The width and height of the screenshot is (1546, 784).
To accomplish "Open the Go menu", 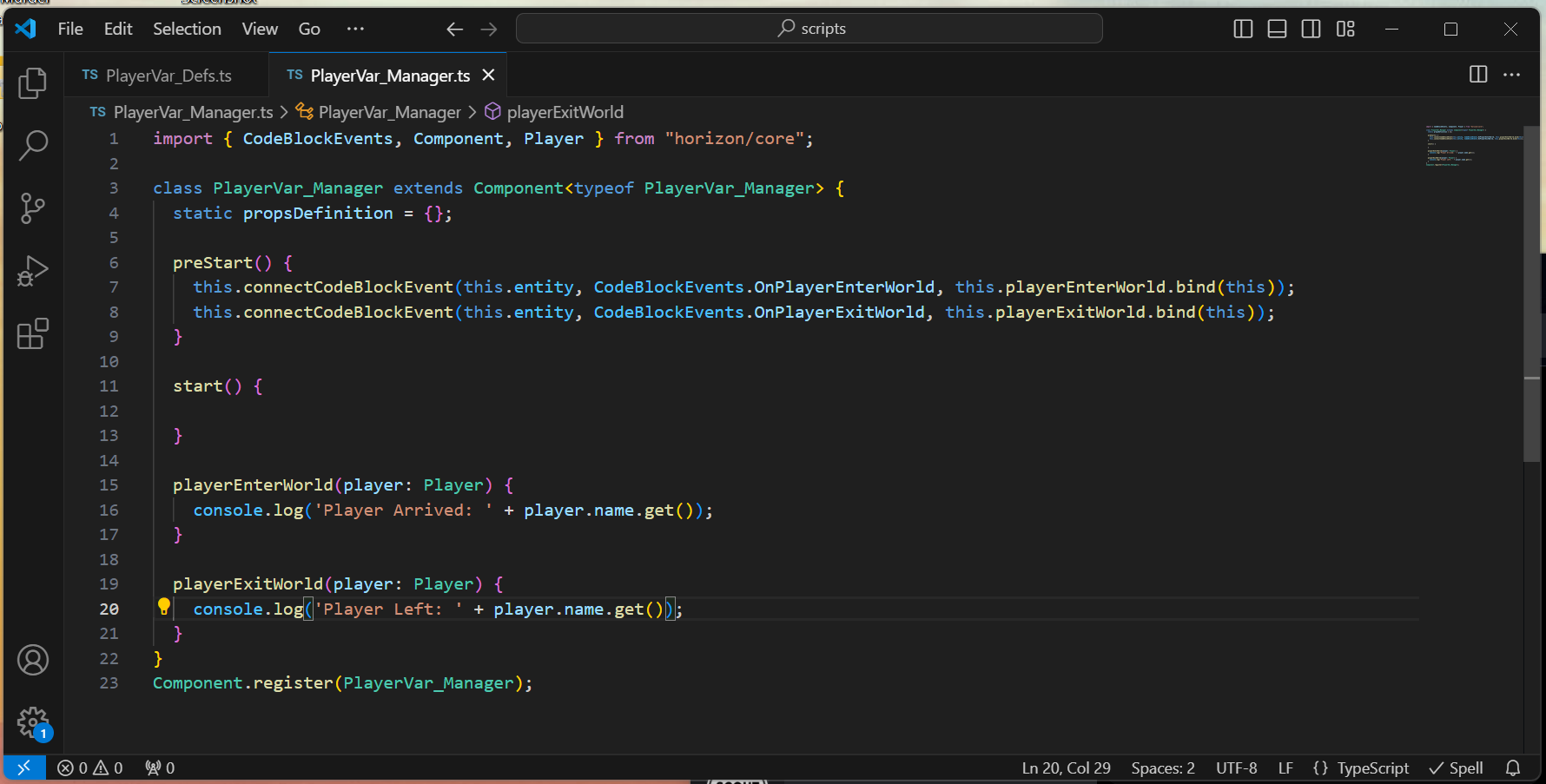I will tap(309, 29).
